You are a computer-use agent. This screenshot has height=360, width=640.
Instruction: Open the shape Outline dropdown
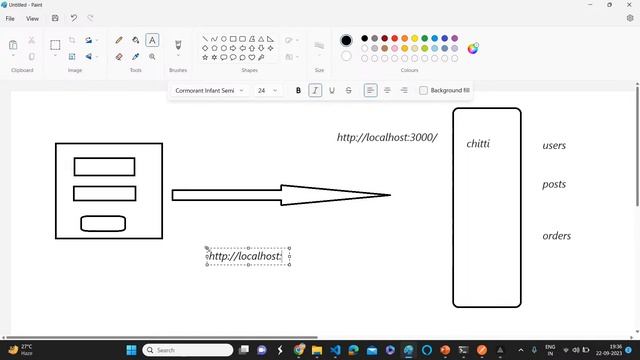click(x=292, y=40)
